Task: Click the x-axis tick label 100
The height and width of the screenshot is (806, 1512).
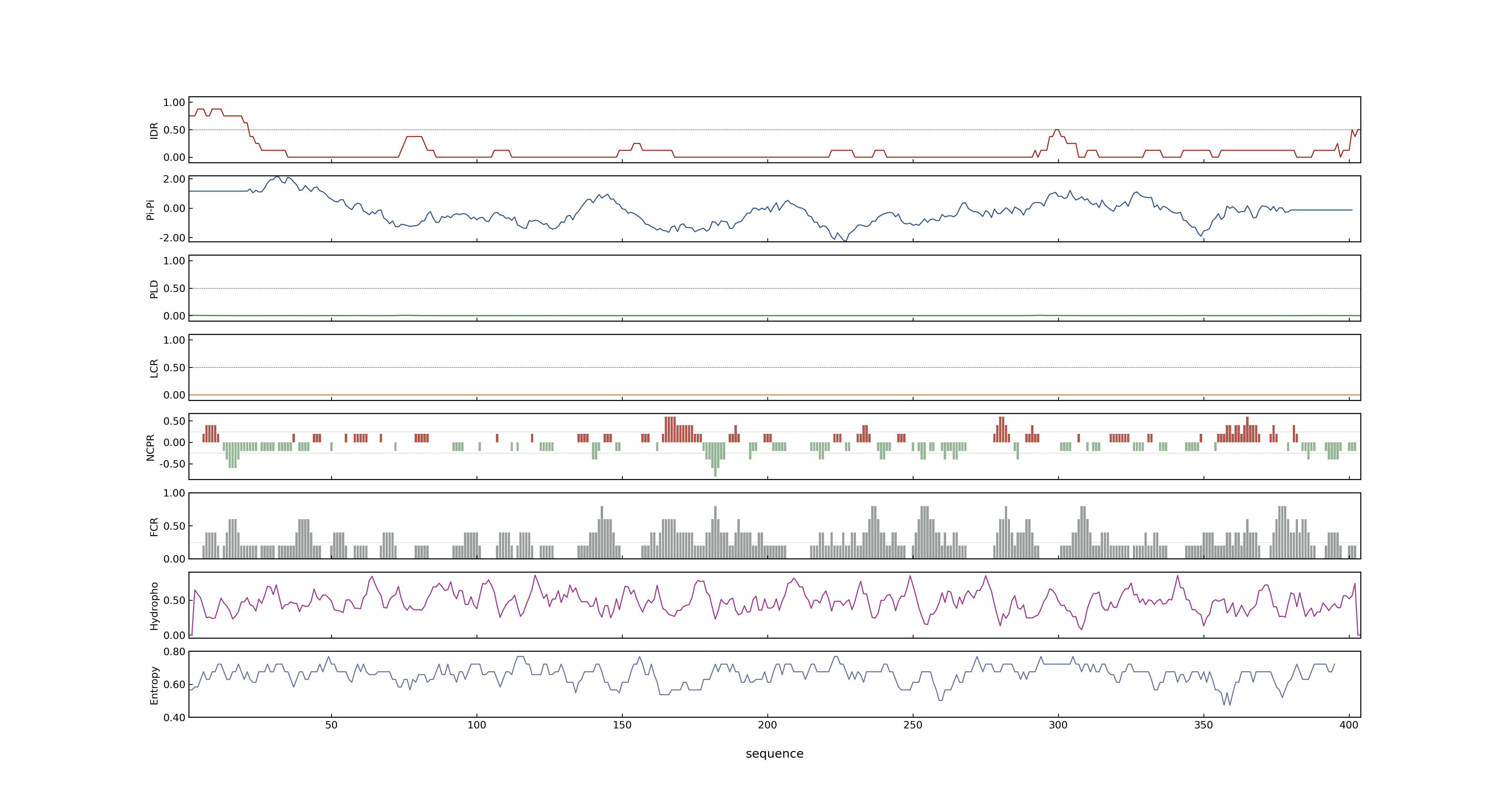Action: coord(477,725)
